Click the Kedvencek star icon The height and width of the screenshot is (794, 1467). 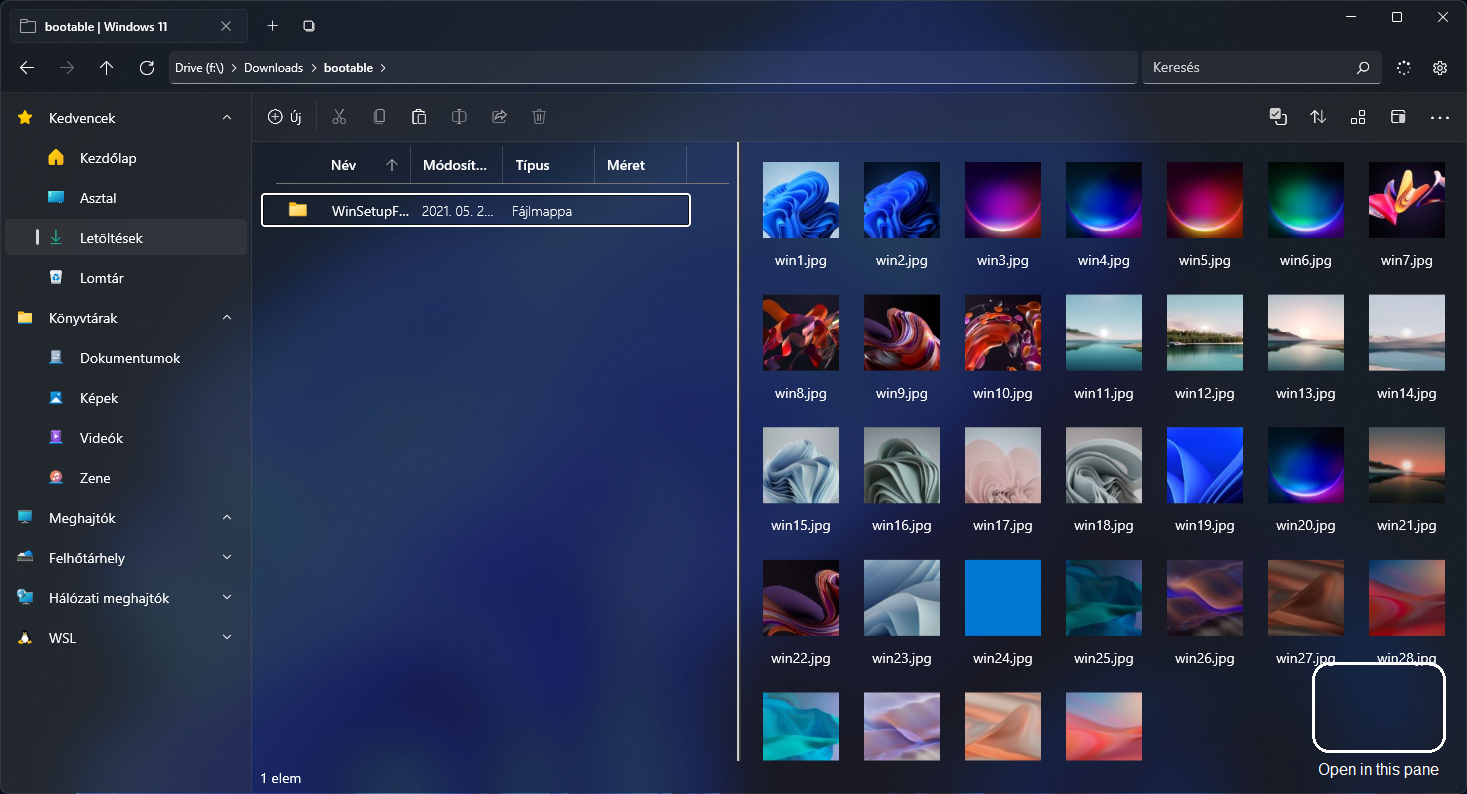(x=26, y=118)
